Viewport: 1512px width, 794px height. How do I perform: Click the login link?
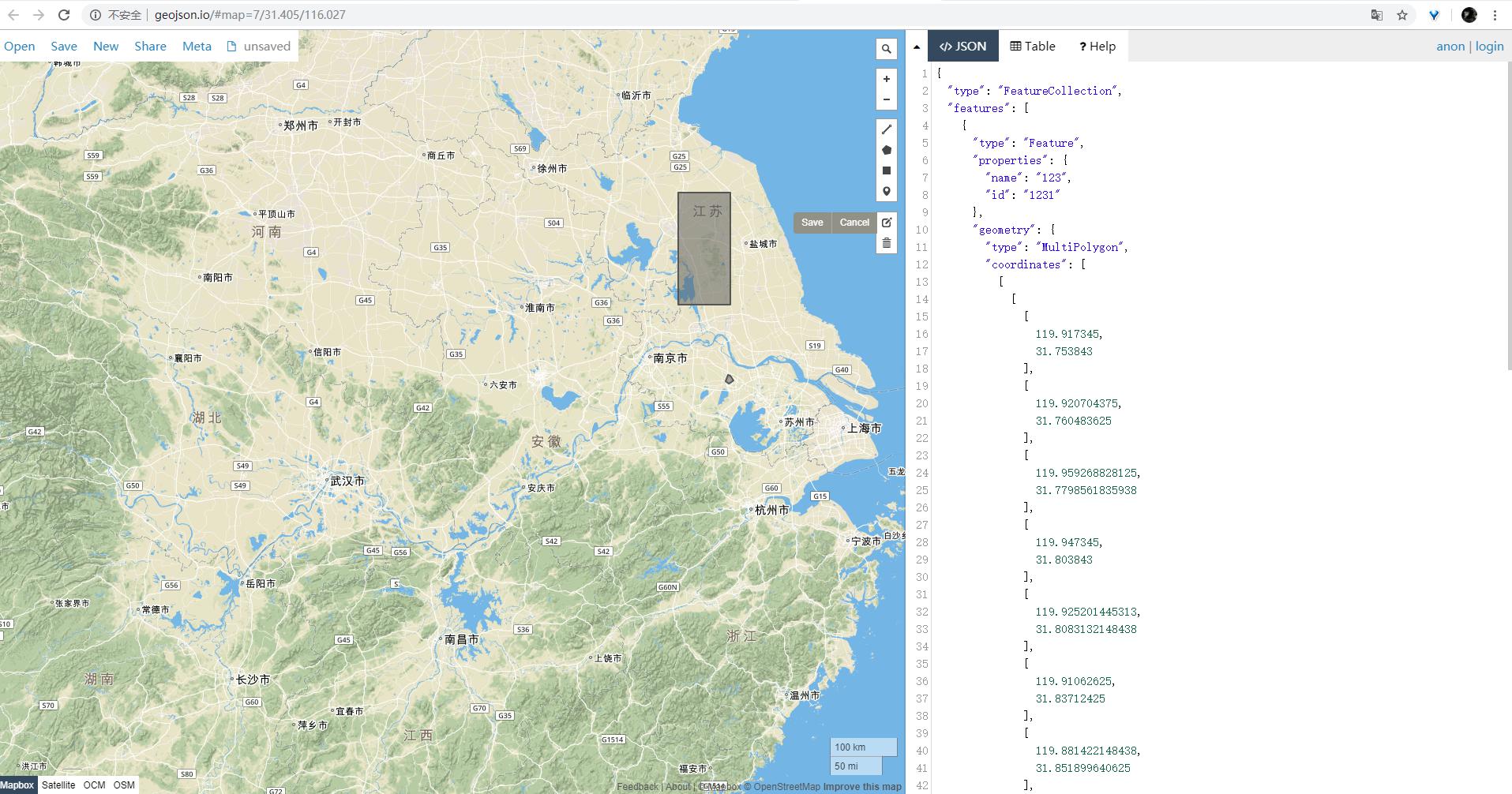pyautogui.click(x=1489, y=46)
